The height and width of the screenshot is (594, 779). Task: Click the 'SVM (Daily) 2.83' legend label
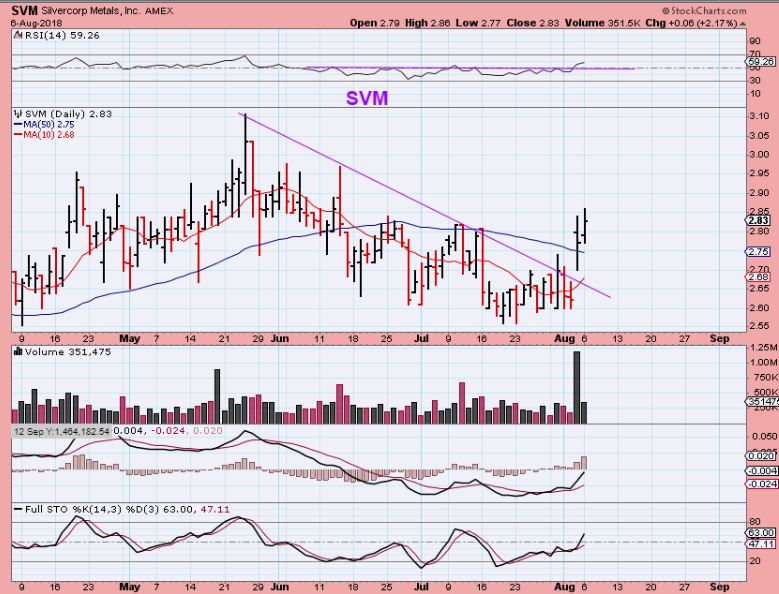pyautogui.click(x=68, y=114)
